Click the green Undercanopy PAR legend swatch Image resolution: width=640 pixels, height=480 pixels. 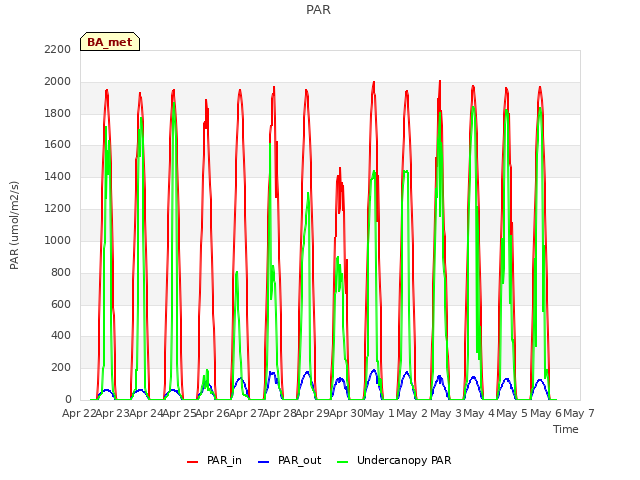pos(343,462)
